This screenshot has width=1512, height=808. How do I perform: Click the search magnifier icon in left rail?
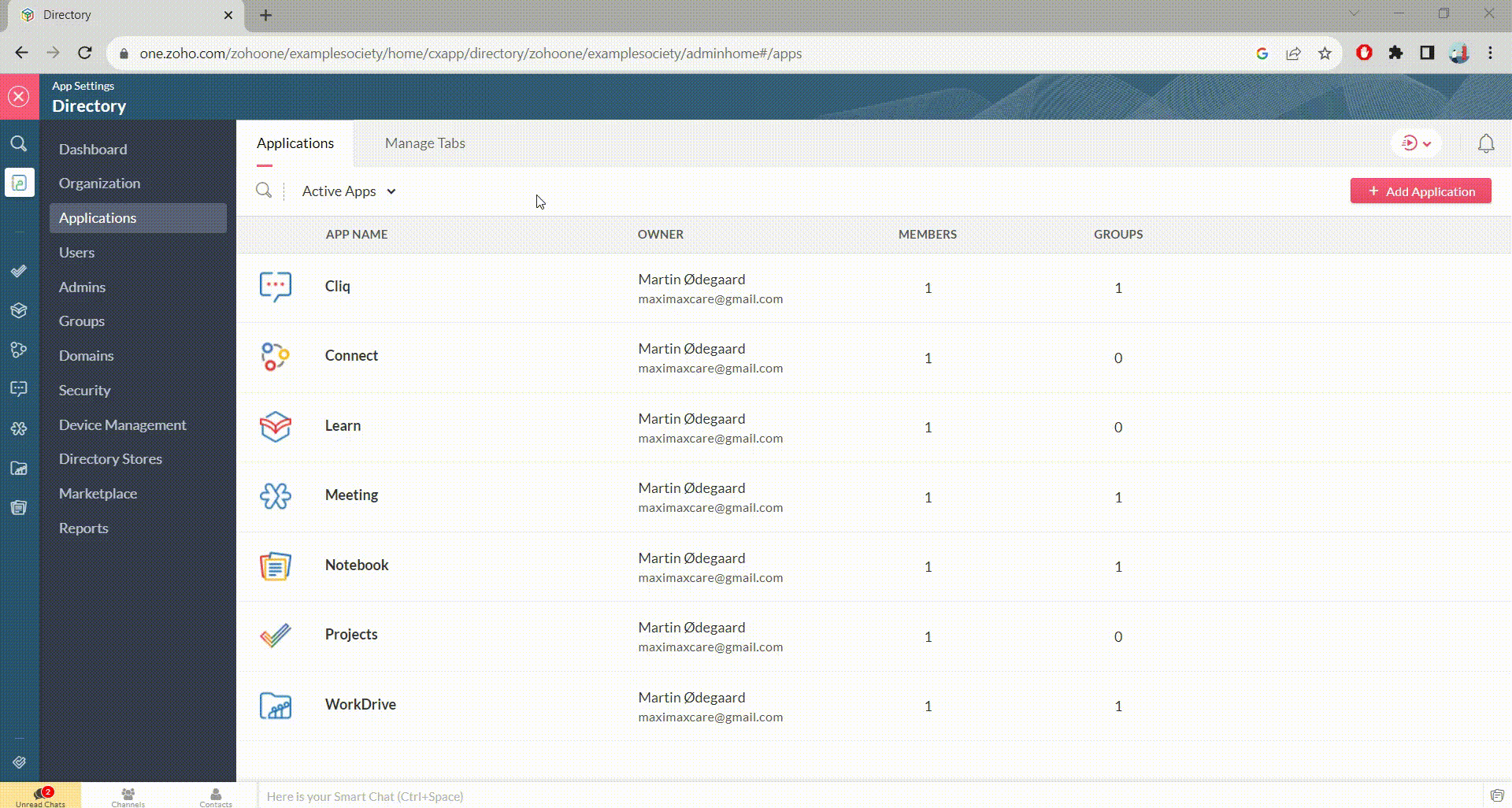(x=19, y=143)
